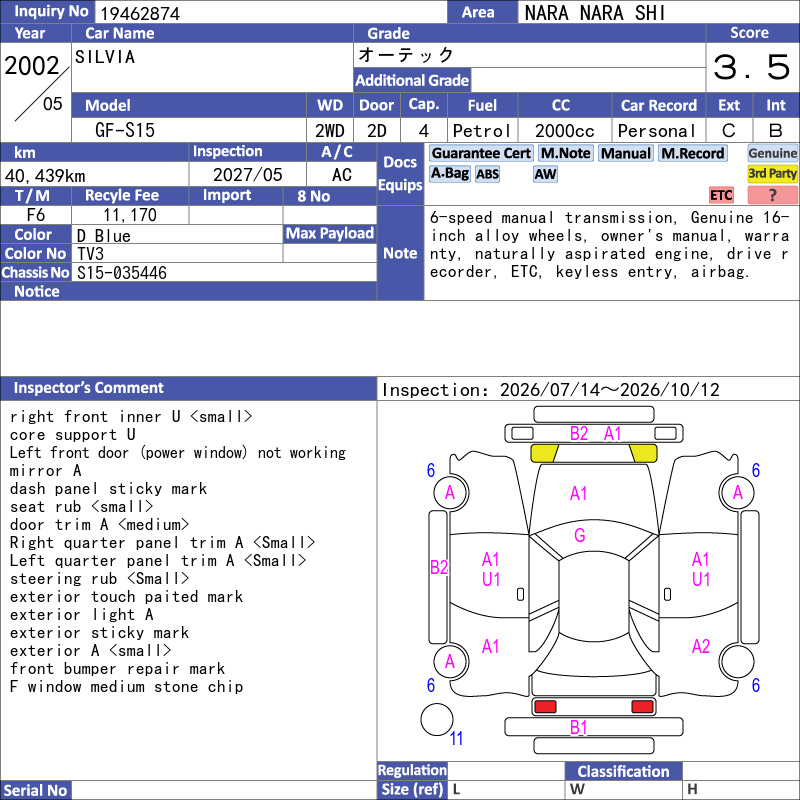Click the yellow left headlight on diagram
800x800 pixels.
tap(544, 454)
